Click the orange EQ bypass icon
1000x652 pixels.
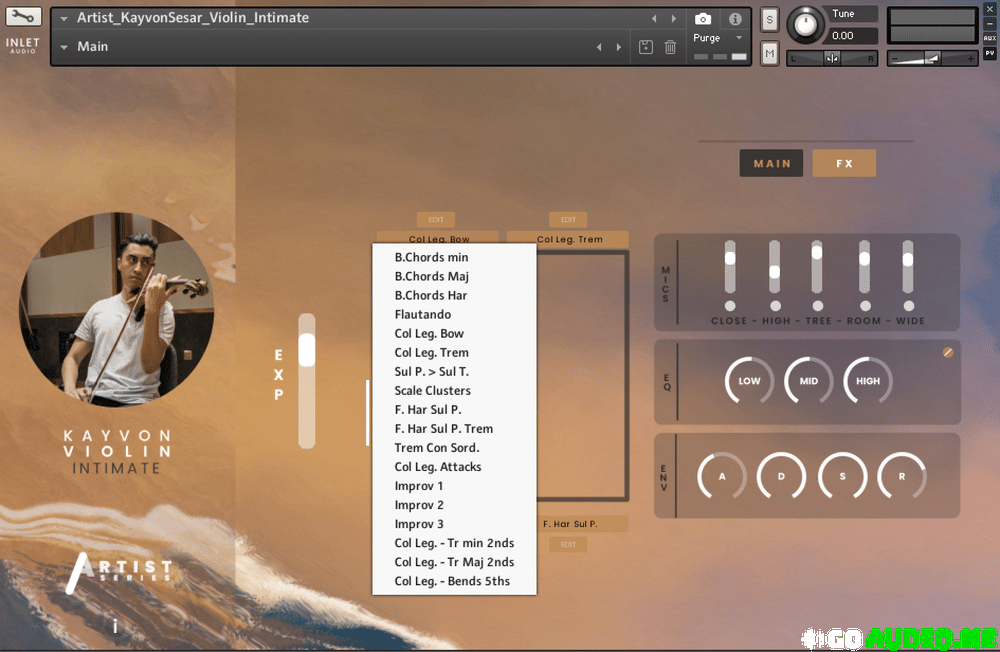[x=948, y=352]
